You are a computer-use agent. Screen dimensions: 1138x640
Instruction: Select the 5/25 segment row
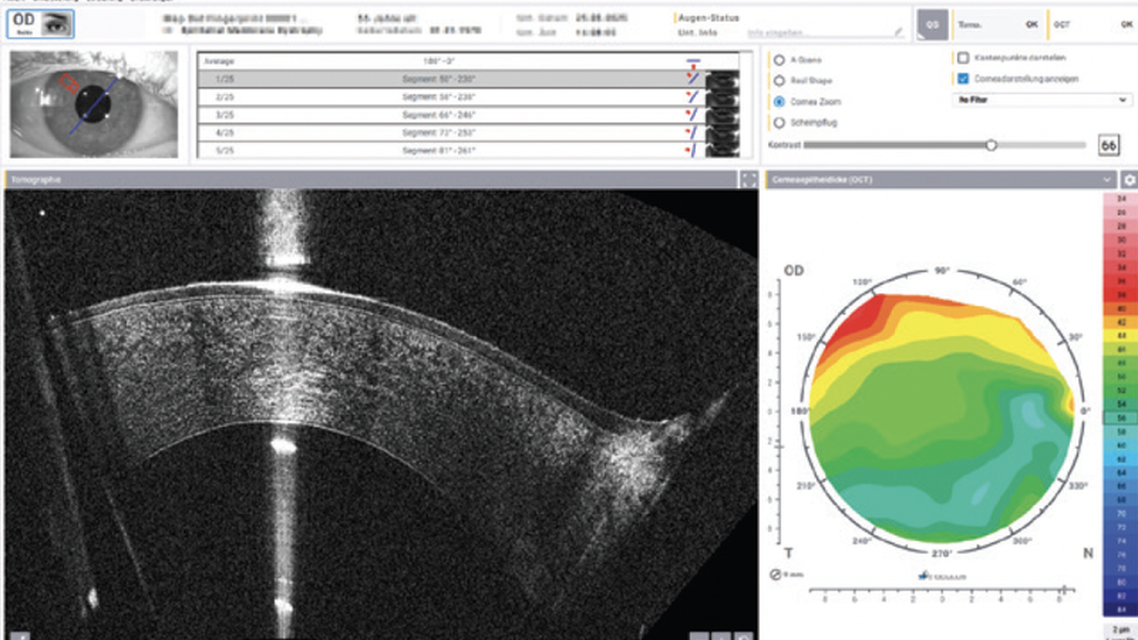[468, 150]
